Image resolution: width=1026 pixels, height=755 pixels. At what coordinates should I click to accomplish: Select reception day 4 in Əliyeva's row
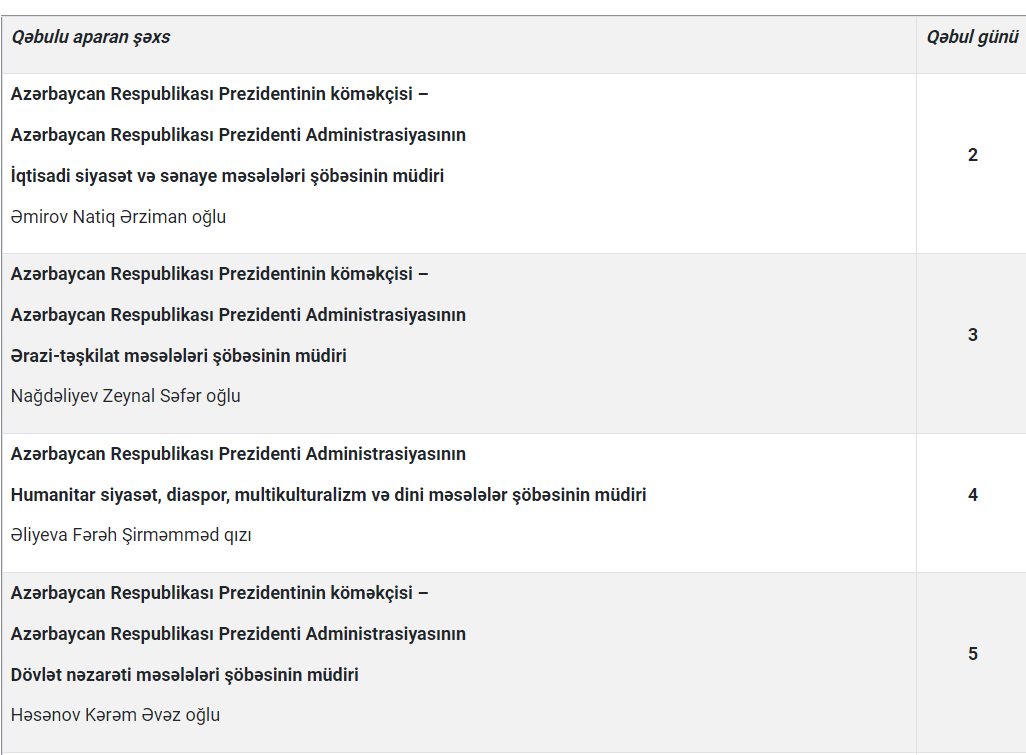coord(972,495)
